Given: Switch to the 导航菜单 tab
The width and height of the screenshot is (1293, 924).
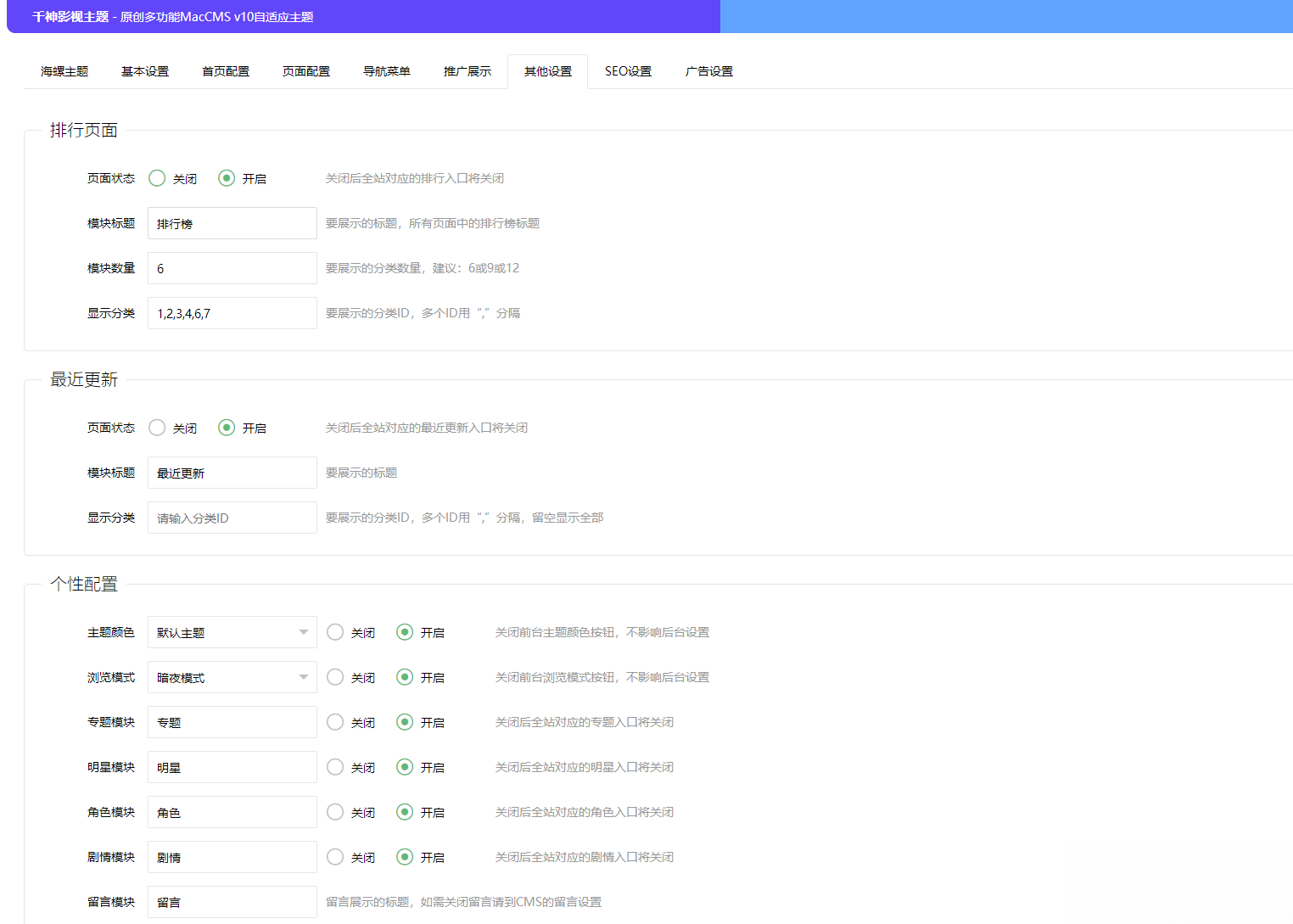Looking at the screenshot, I should [x=386, y=71].
